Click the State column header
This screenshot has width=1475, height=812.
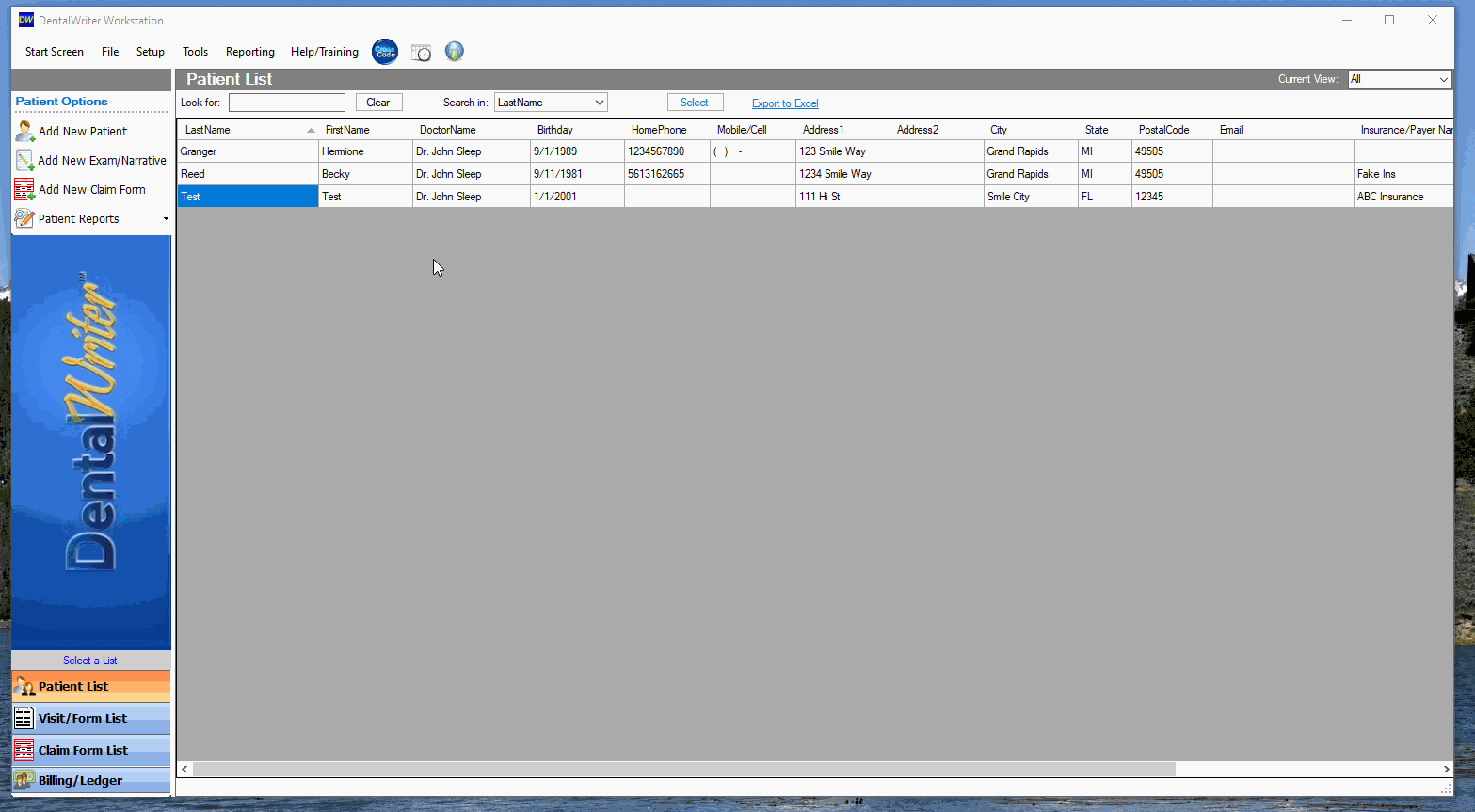(1105, 130)
